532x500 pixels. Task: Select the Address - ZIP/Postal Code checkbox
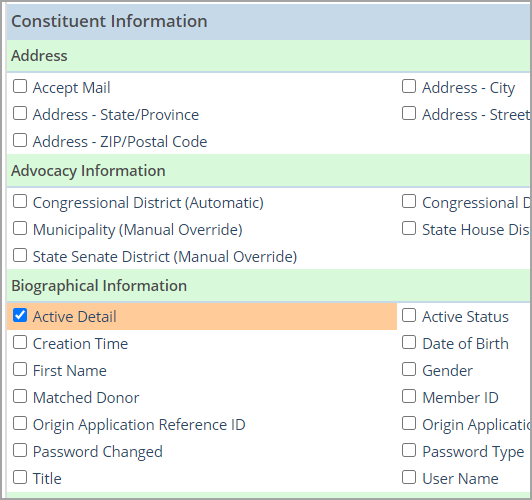pos(20,140)
